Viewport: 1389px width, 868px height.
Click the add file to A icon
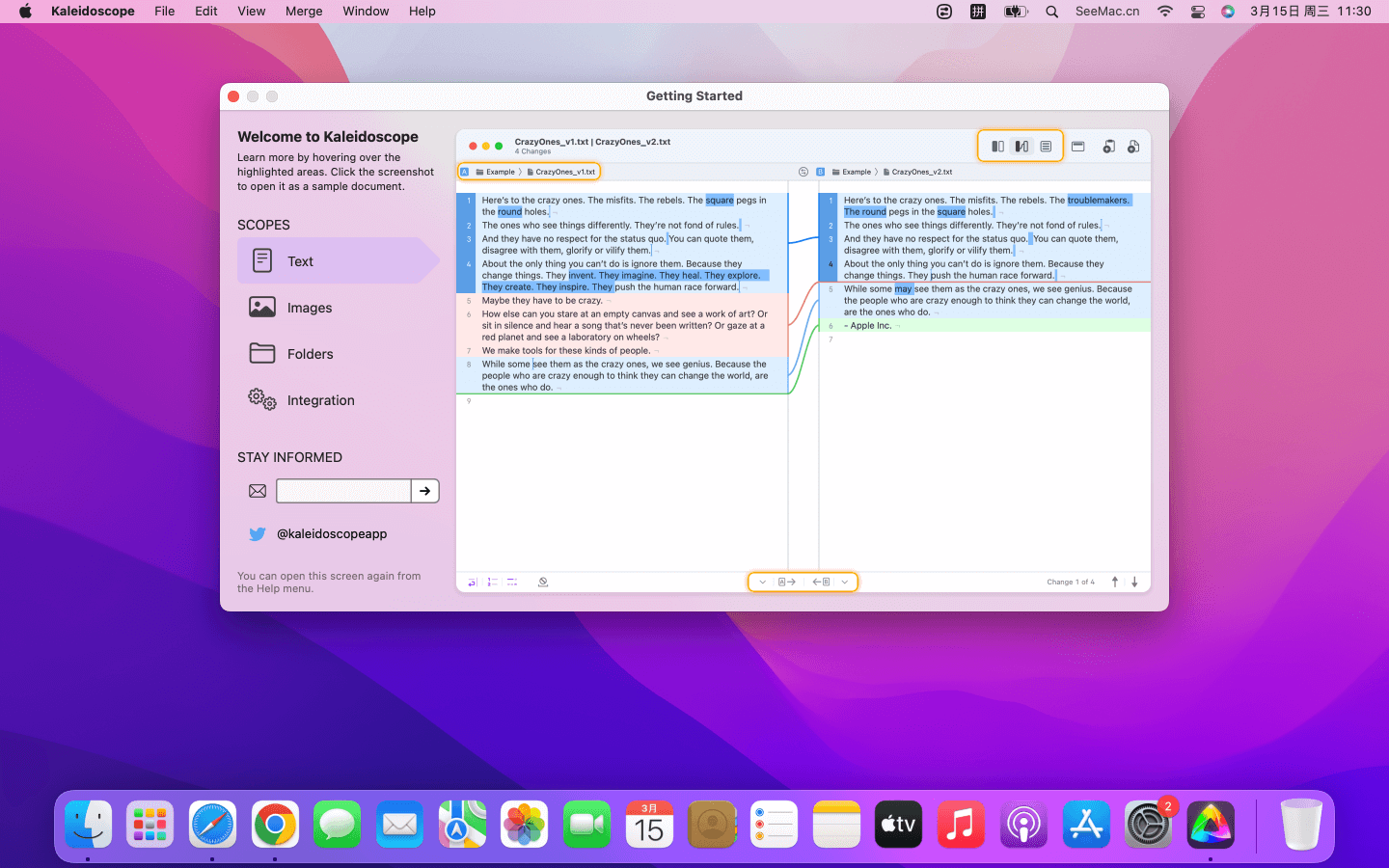tap(1109, 147)
